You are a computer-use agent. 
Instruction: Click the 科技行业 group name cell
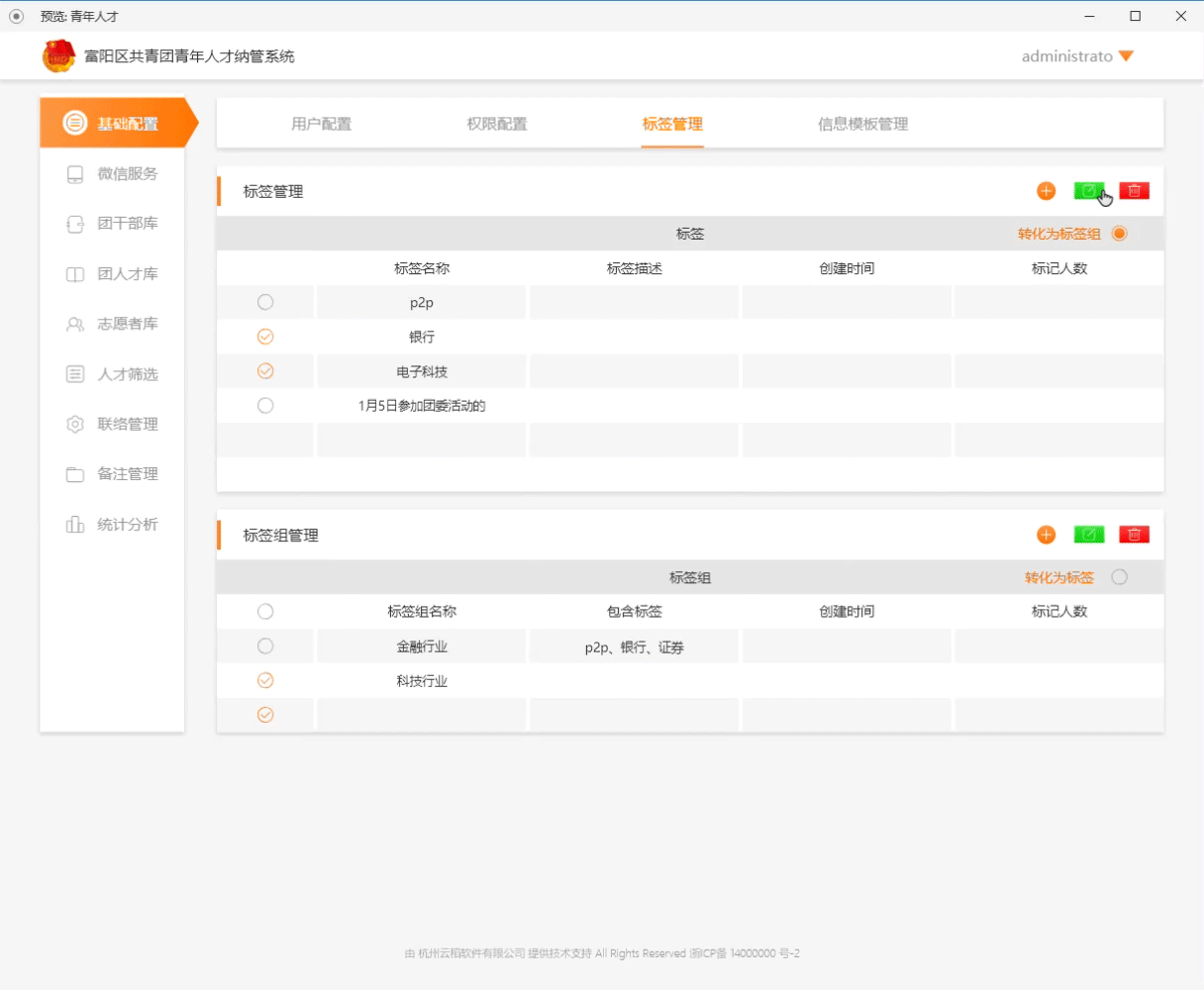coord(422,681)
